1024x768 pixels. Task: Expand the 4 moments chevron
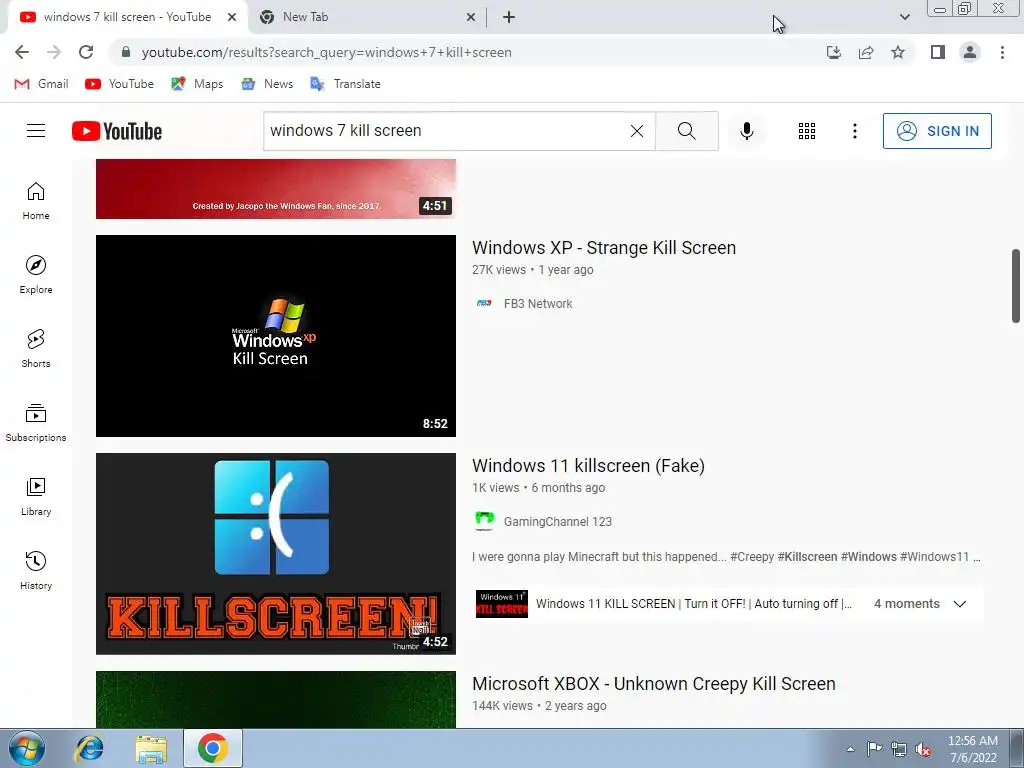coord(959,604)
